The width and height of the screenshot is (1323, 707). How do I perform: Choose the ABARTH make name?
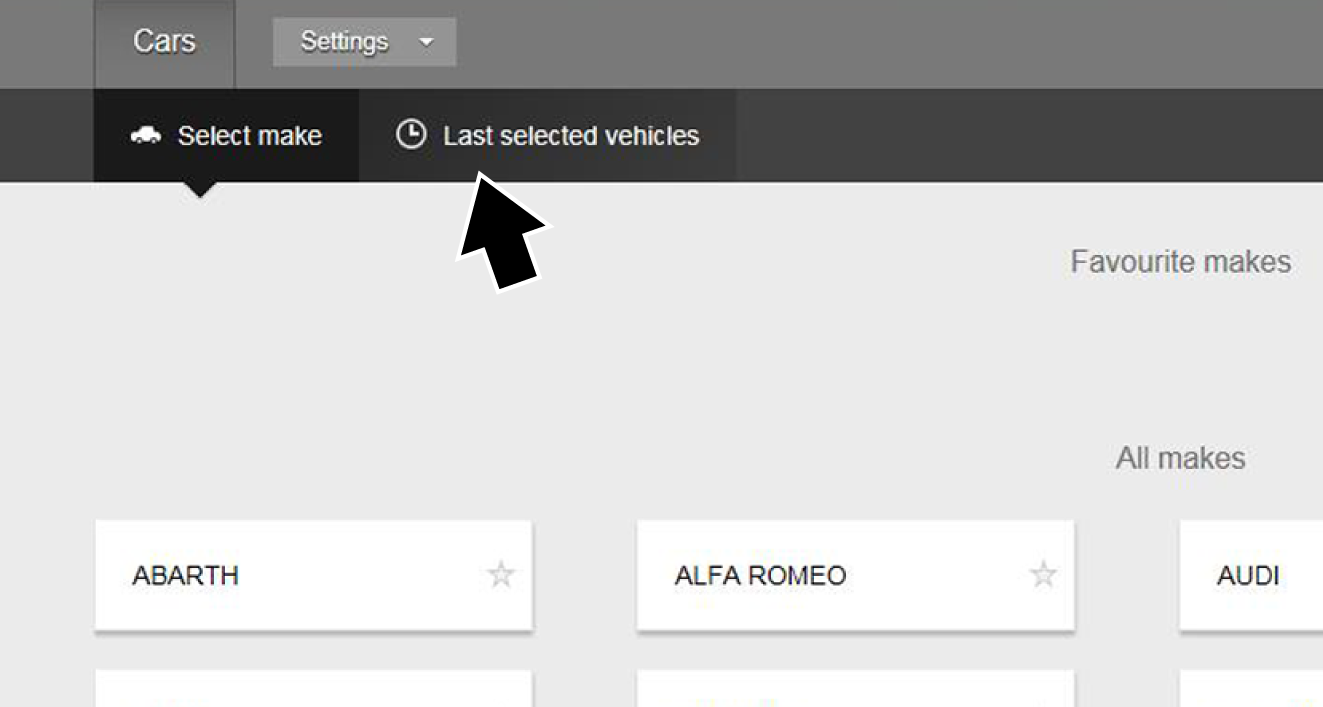click(185, 576)
